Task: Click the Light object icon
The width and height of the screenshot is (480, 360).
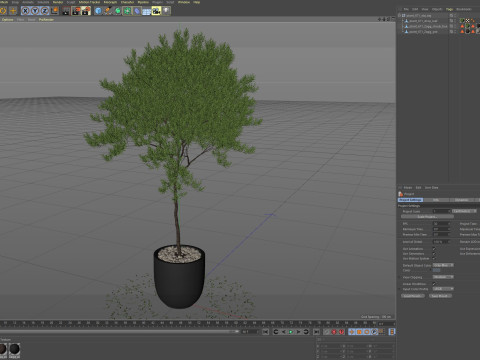Action: coord(166,11)
